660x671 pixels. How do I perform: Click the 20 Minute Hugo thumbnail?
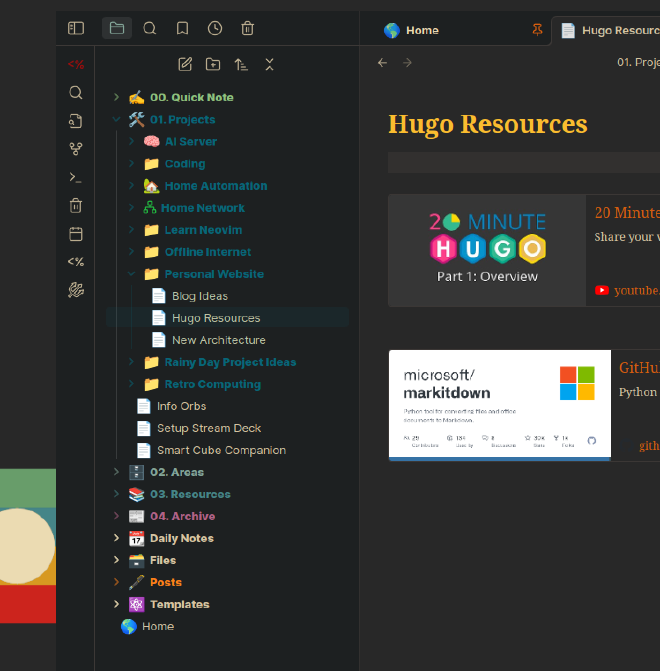(487, 250)
